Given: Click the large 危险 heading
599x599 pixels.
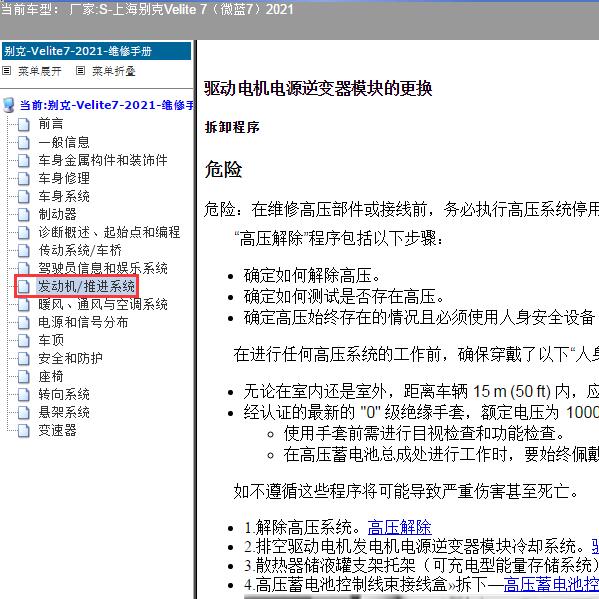Looking at the screenshot, I should [223, 169].
